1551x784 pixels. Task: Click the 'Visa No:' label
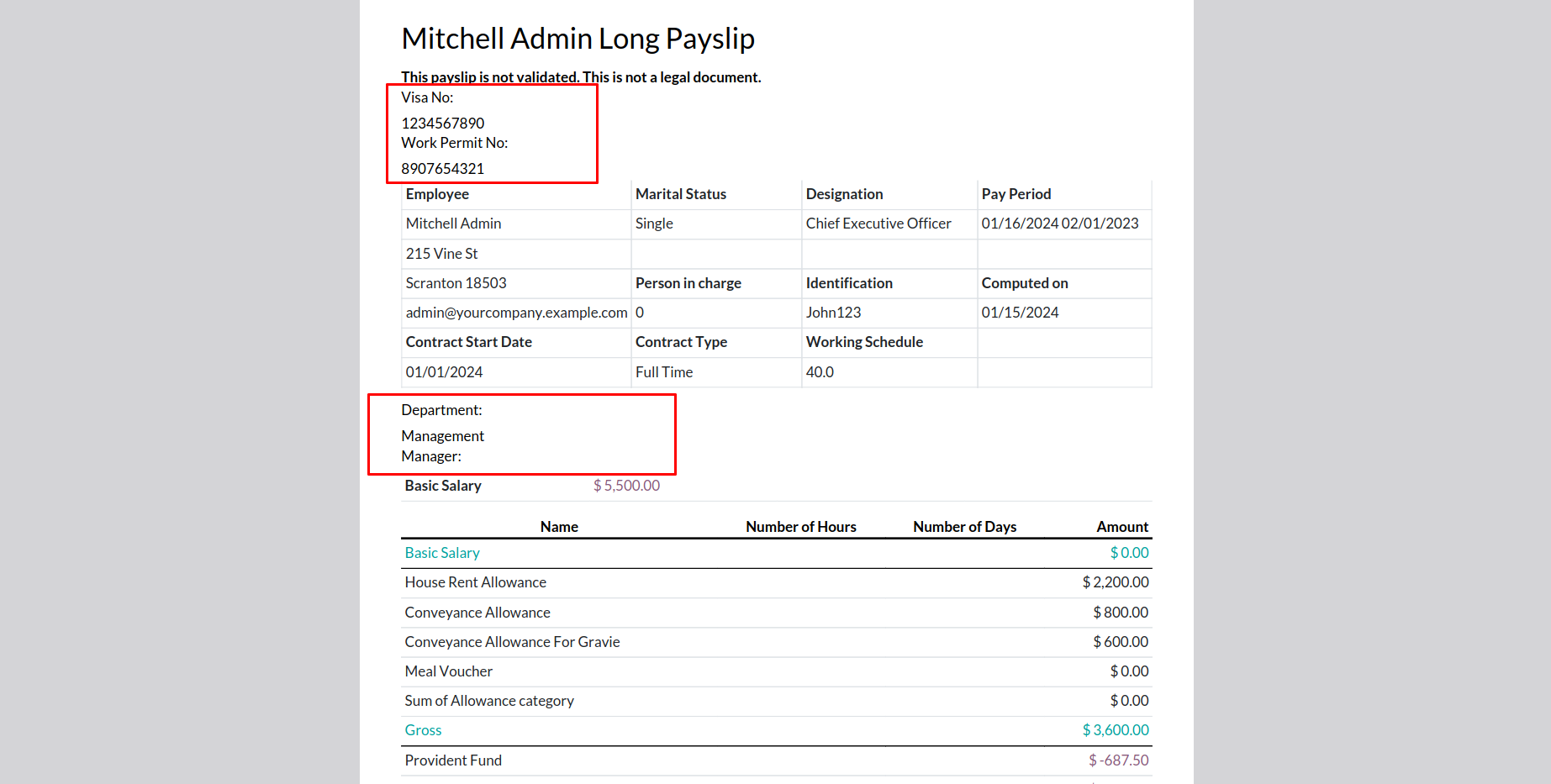click(427, 97)
